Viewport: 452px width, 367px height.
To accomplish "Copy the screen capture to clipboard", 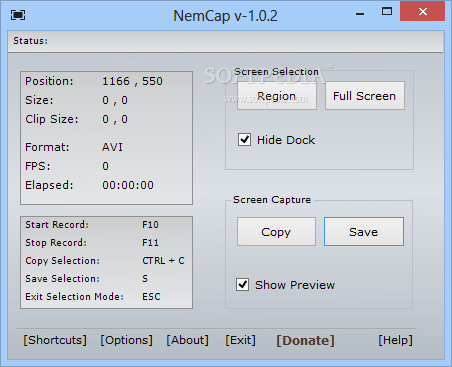I will pos(276,232).
